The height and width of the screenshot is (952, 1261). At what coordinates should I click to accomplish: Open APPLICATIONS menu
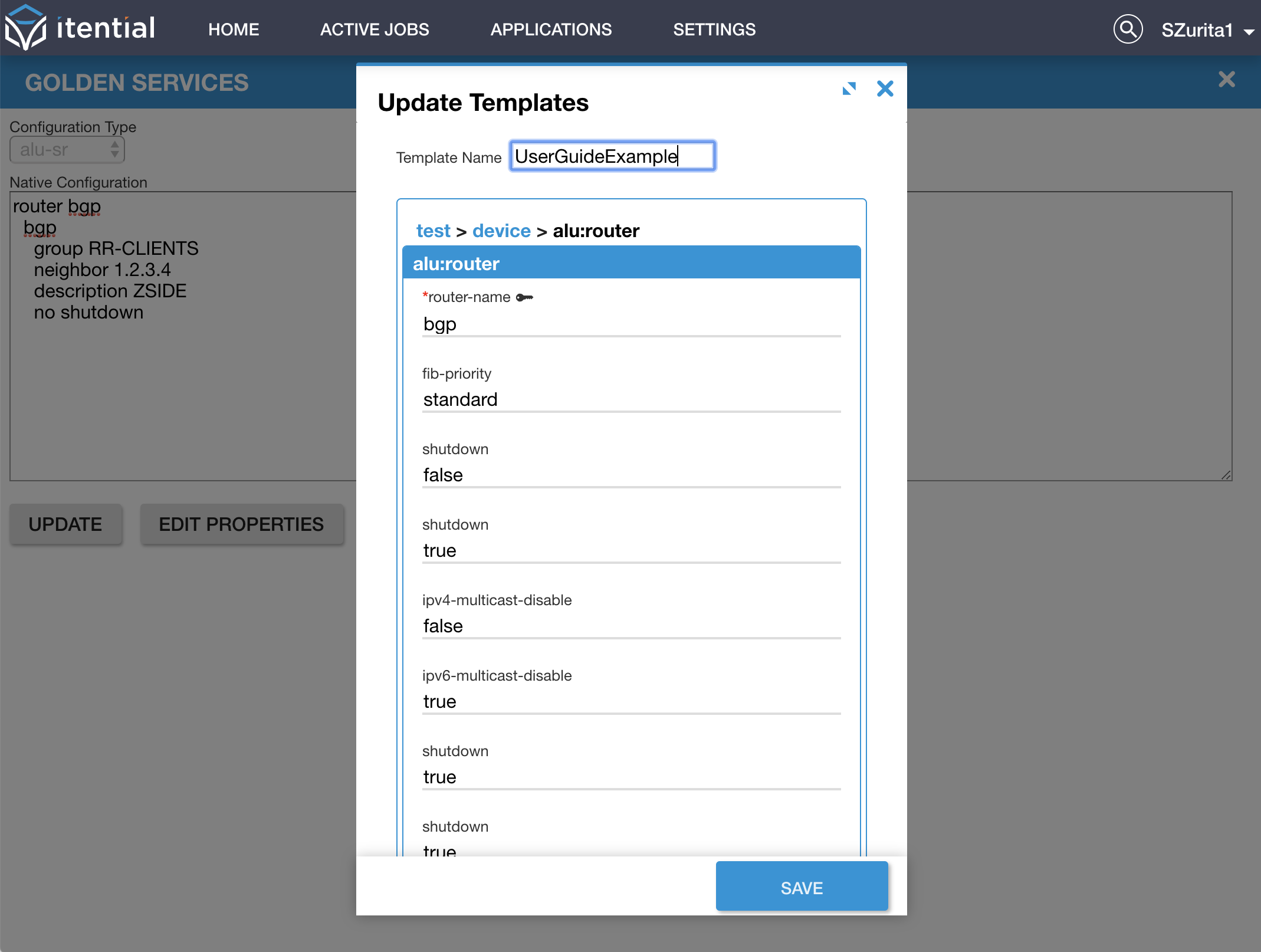coord(551,29)
